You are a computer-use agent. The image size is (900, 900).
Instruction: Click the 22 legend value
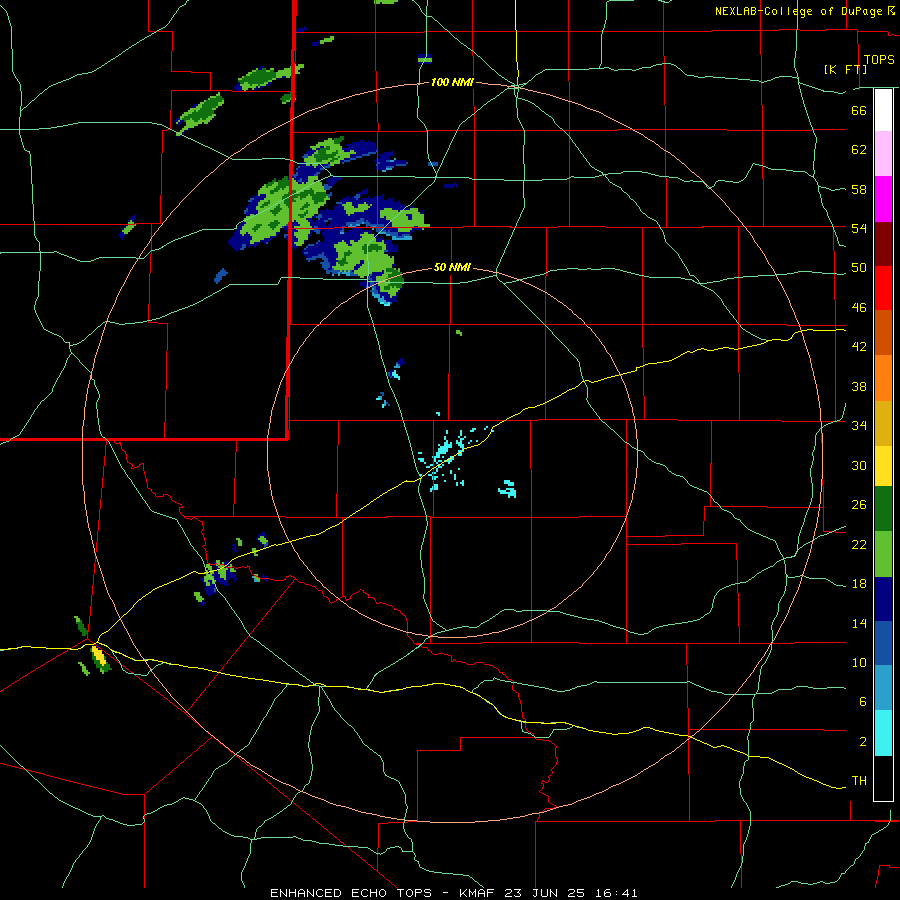(859, 545)
